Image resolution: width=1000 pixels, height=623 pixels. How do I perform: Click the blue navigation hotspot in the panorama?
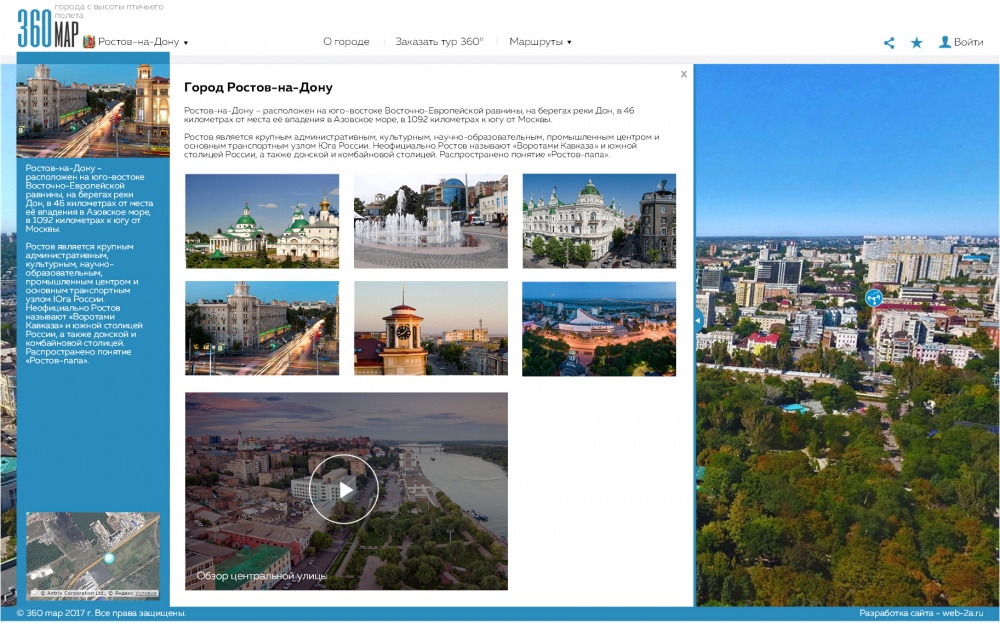[x=873, y=297]
